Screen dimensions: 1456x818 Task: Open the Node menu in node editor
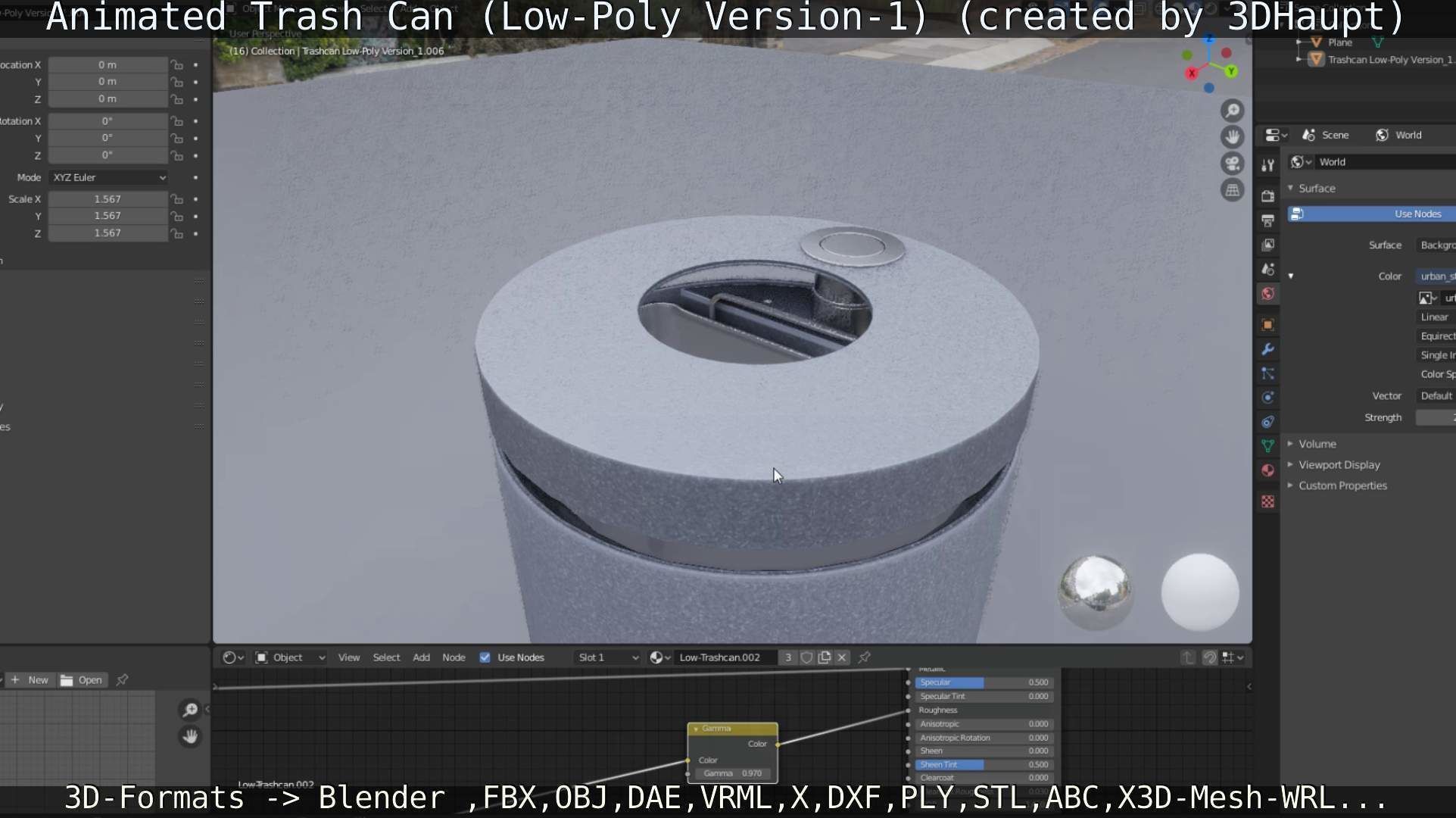click(x=454, y=657)
